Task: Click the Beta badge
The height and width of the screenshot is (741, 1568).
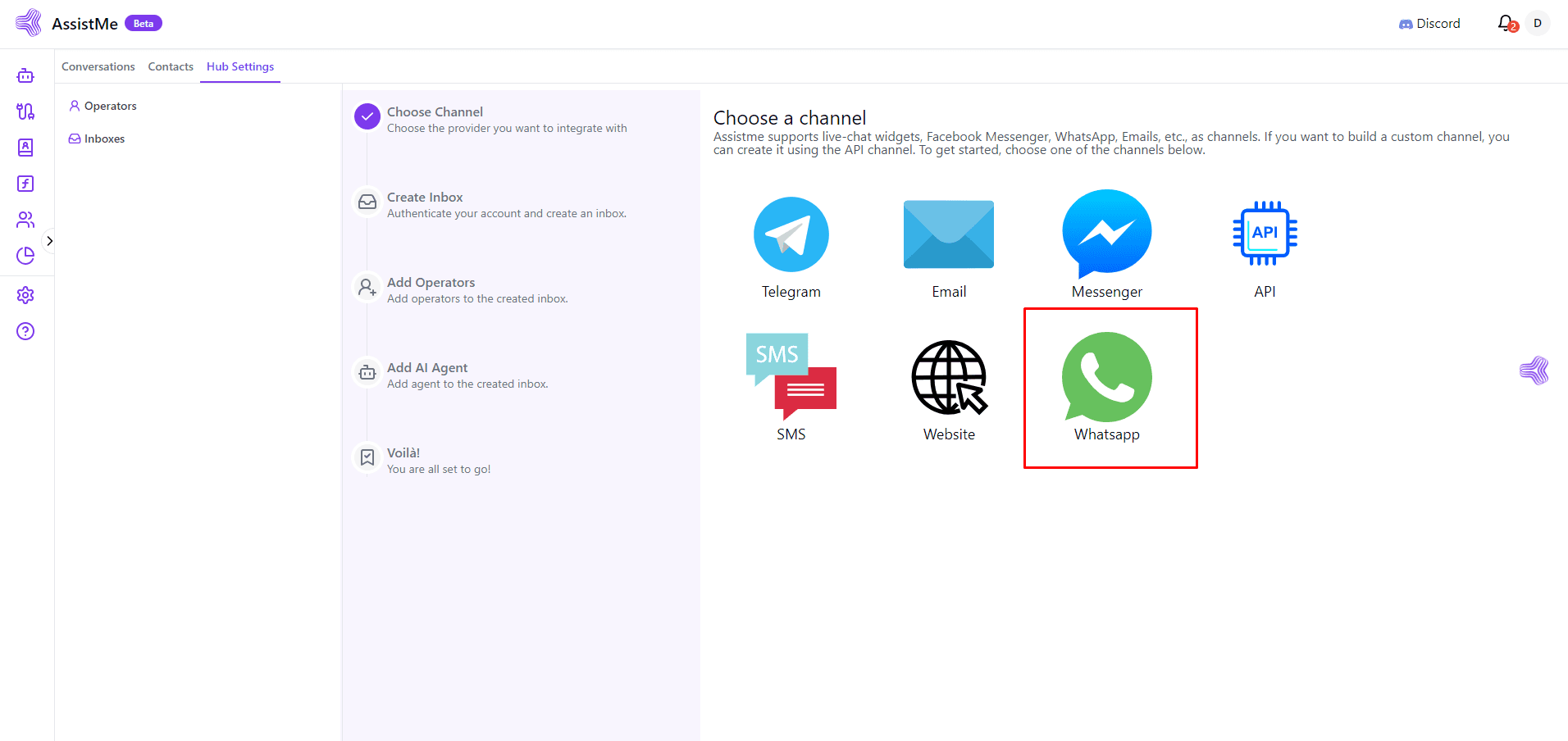Action: pos(144,23)
